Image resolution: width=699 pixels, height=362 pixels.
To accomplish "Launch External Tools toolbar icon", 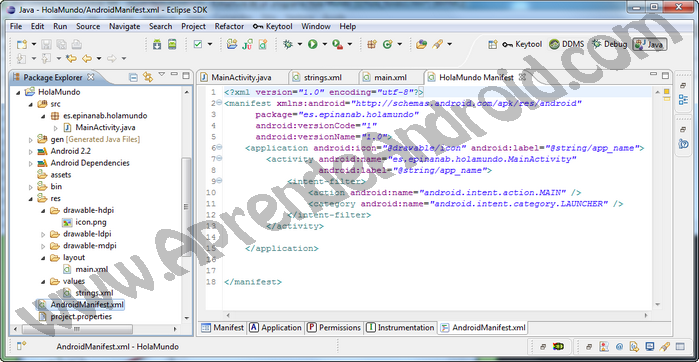I will [x=337, y=44].
